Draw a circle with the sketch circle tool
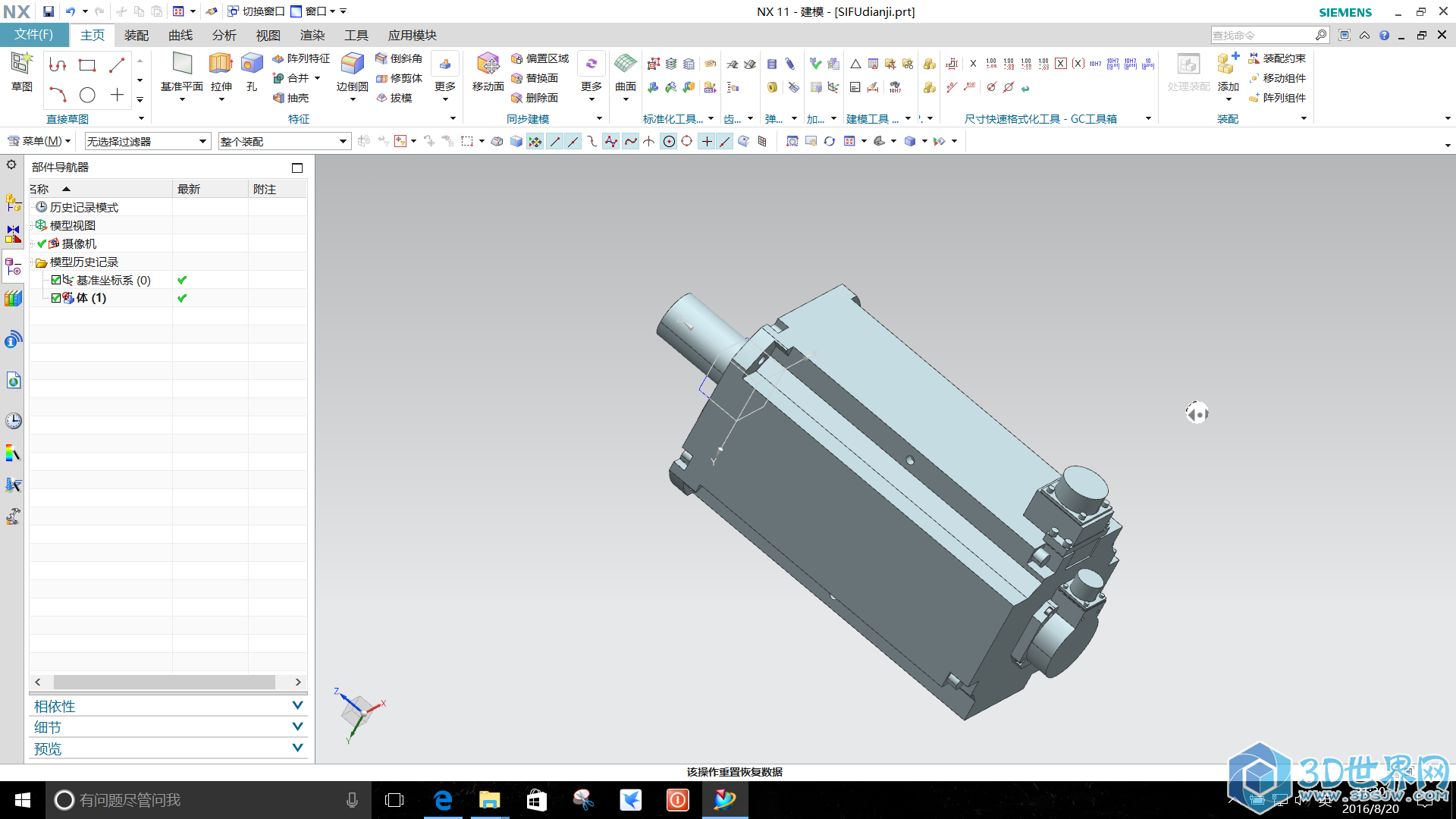 (x=87, y=95)
